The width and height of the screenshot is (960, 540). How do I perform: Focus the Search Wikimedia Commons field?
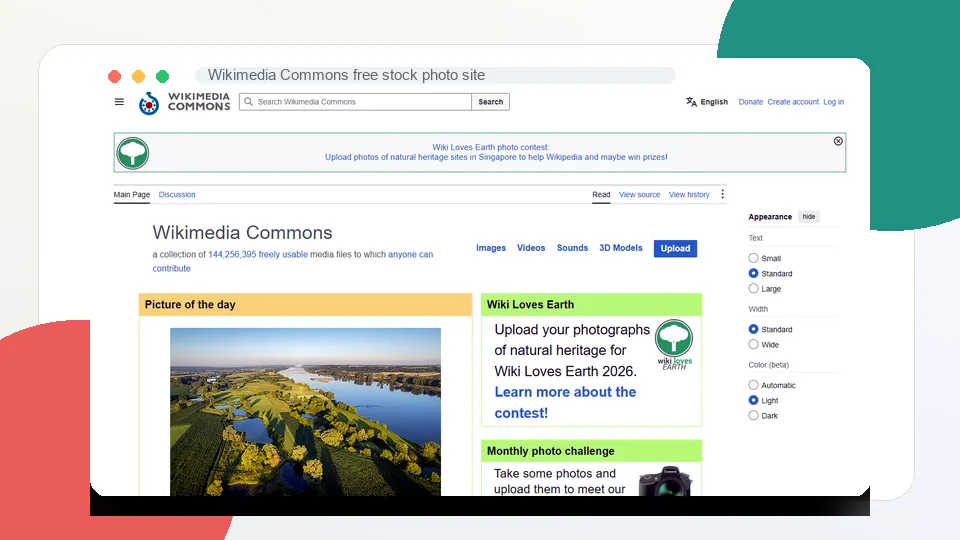pos(355,102)
